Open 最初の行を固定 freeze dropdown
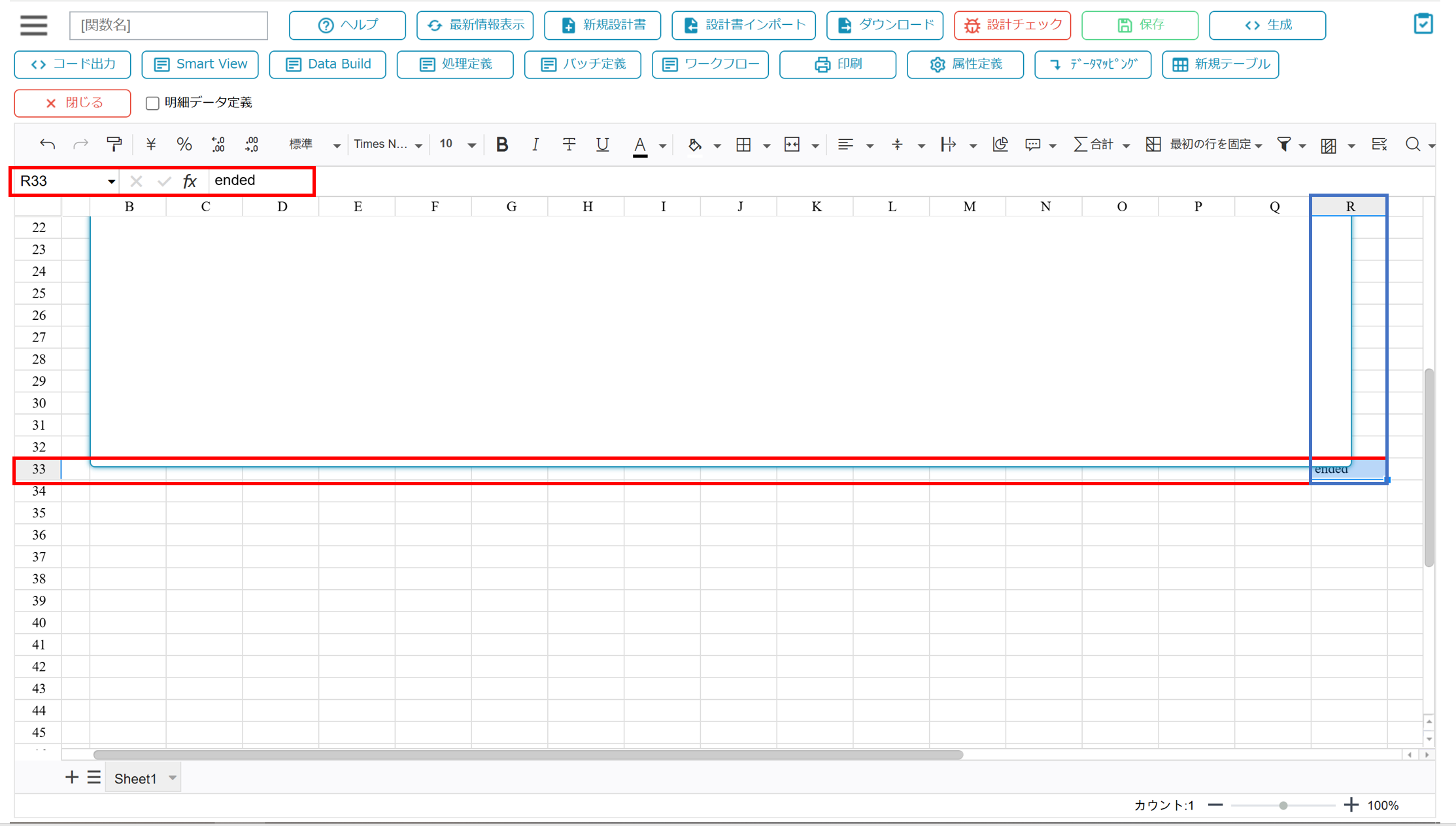This screenshot has height=826, width=1456. click(x=1258, y=145)
